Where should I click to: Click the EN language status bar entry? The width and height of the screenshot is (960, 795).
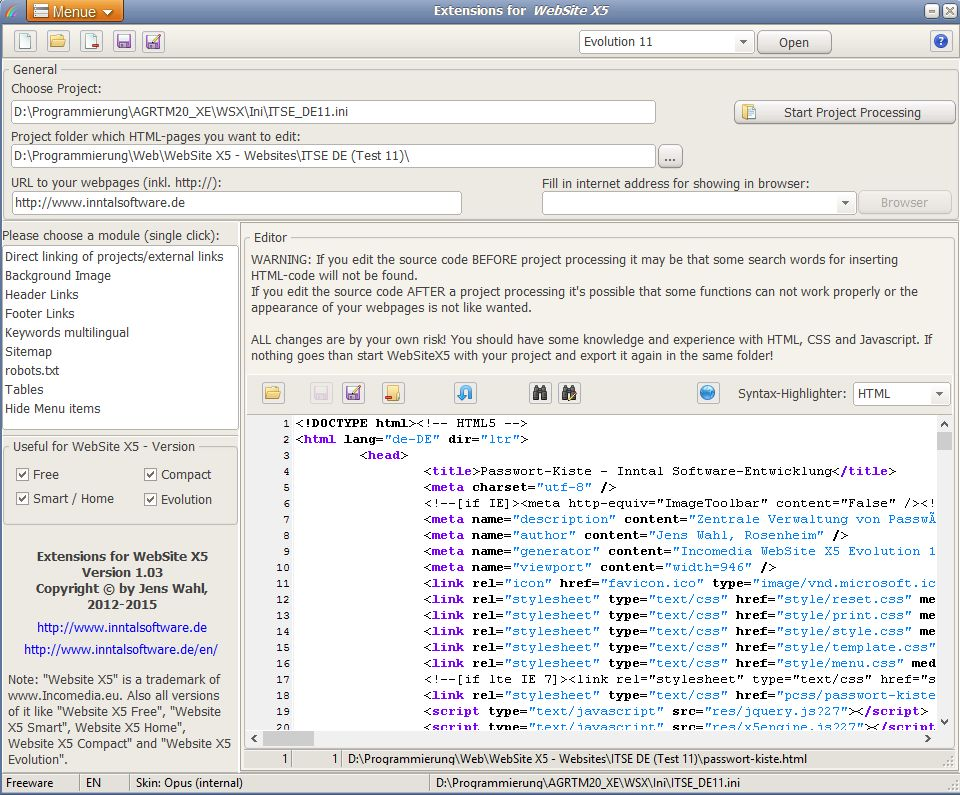pos(94,783)
